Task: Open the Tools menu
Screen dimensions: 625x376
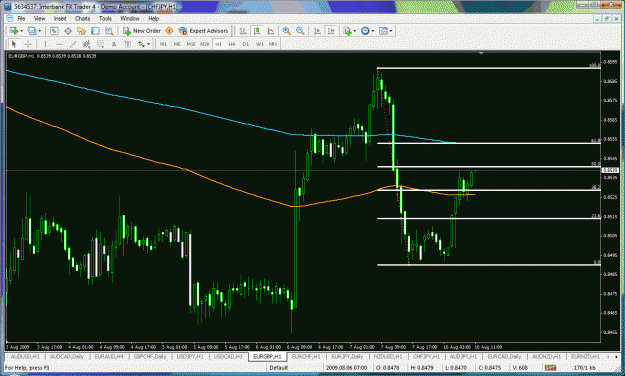Action: pos(105,18)
